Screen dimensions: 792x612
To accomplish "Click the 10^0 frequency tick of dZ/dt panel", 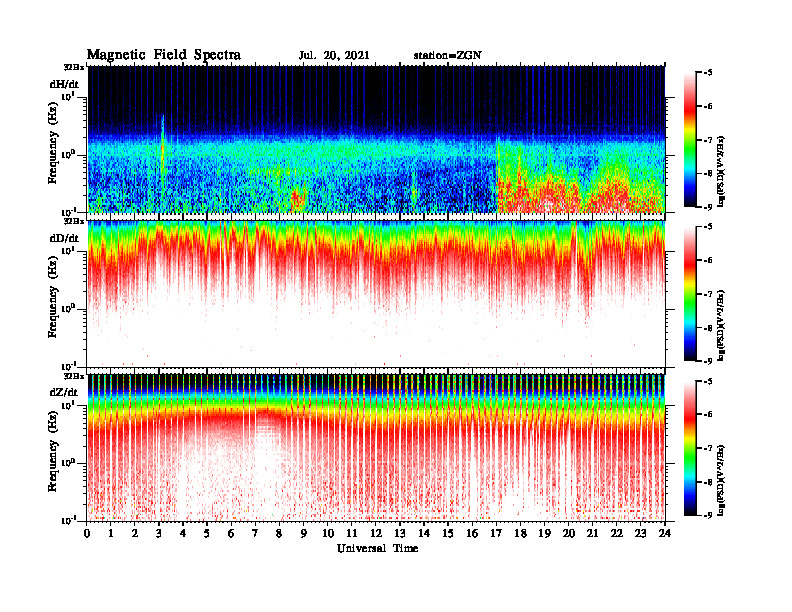I will coord(67,463).
